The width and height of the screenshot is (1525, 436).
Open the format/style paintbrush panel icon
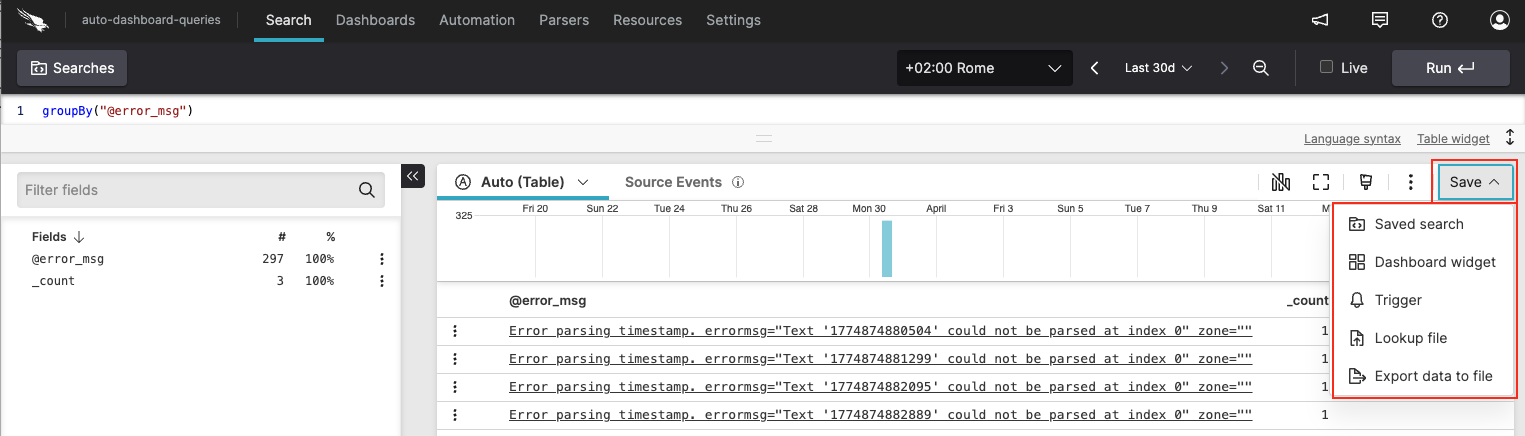point(1365,182)
